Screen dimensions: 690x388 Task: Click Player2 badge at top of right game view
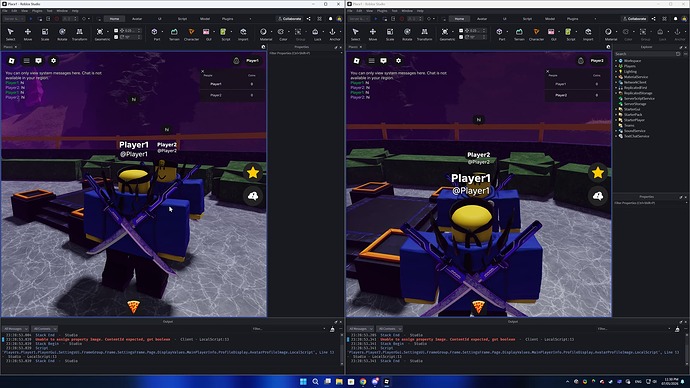pyautogui.click(x=597, y=61)
